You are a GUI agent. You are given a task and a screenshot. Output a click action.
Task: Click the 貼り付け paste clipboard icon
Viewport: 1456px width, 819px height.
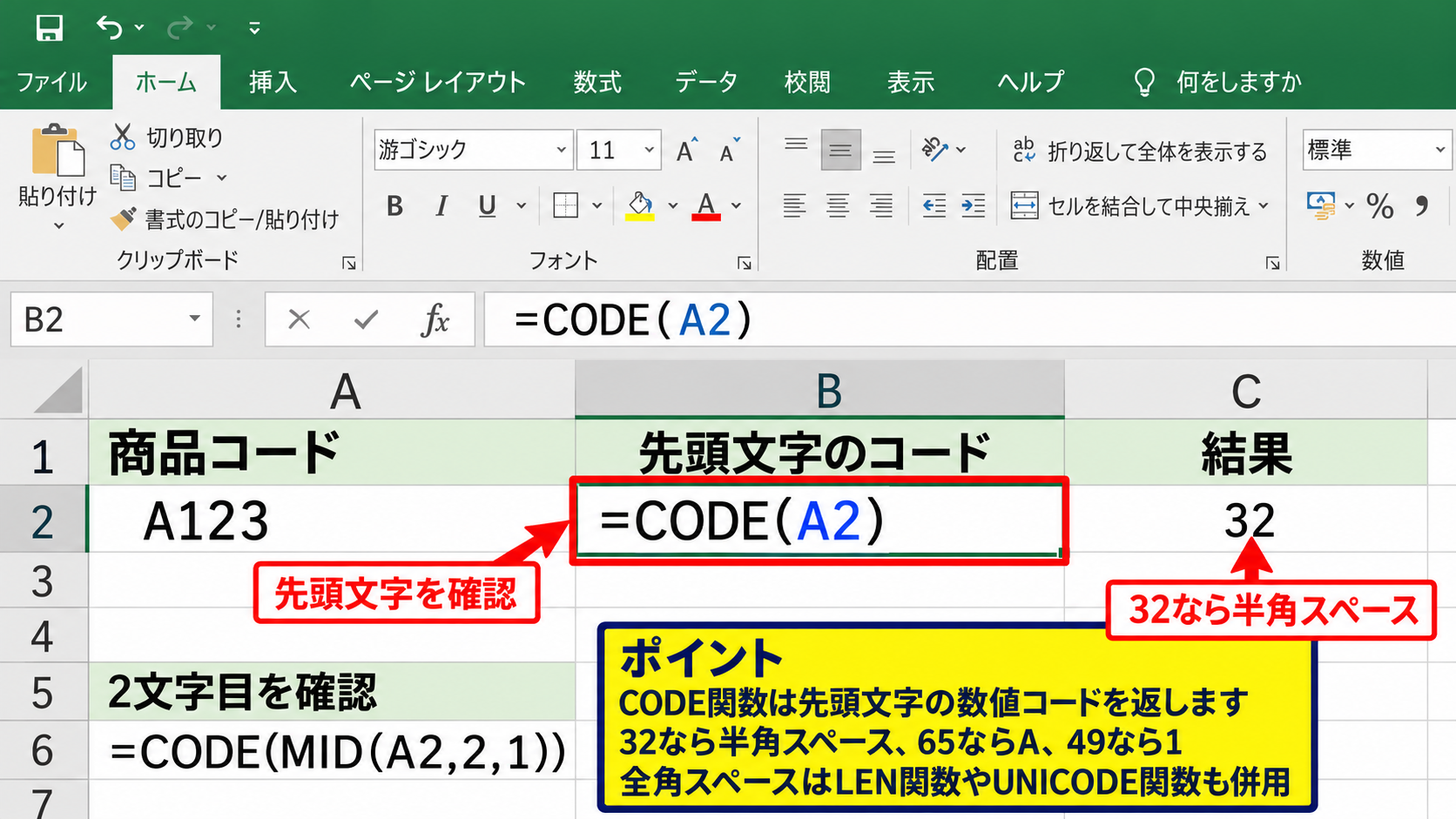point(57,151)
